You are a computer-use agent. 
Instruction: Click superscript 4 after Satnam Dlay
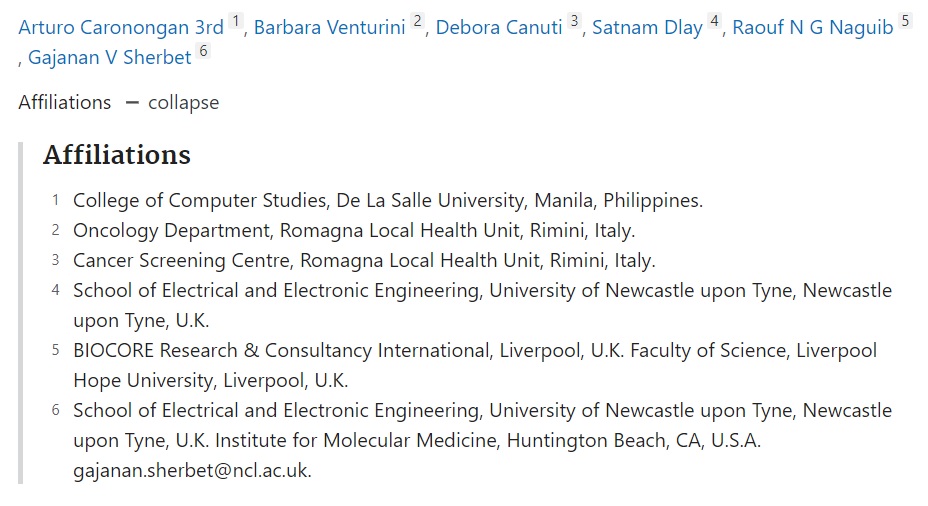pyautogui.click(x=715, y=22)
